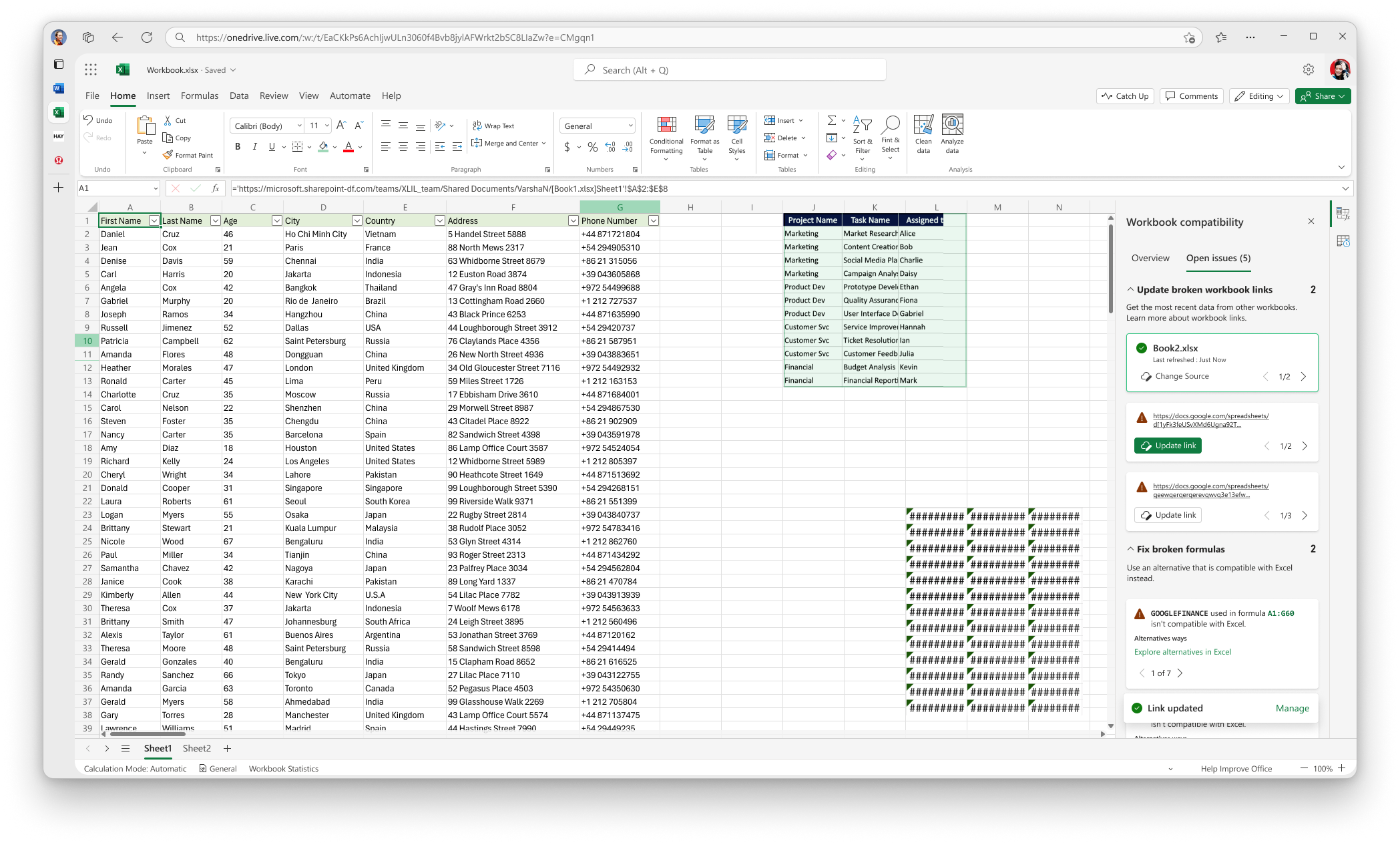Viewport: 1400px width, 843px height.
Task: Click the green Update link button
Action: click(1168, 446)
